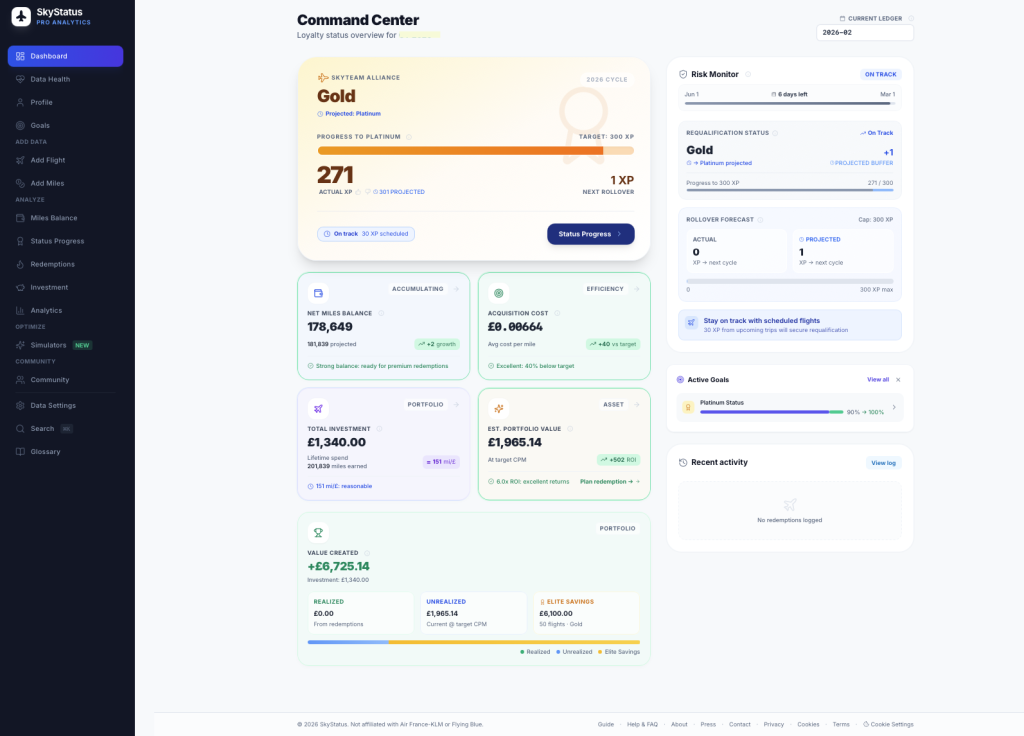Click the Current Ledger 2026-02 field
This screenshot has height=736, width=1024.
(864, 32)
